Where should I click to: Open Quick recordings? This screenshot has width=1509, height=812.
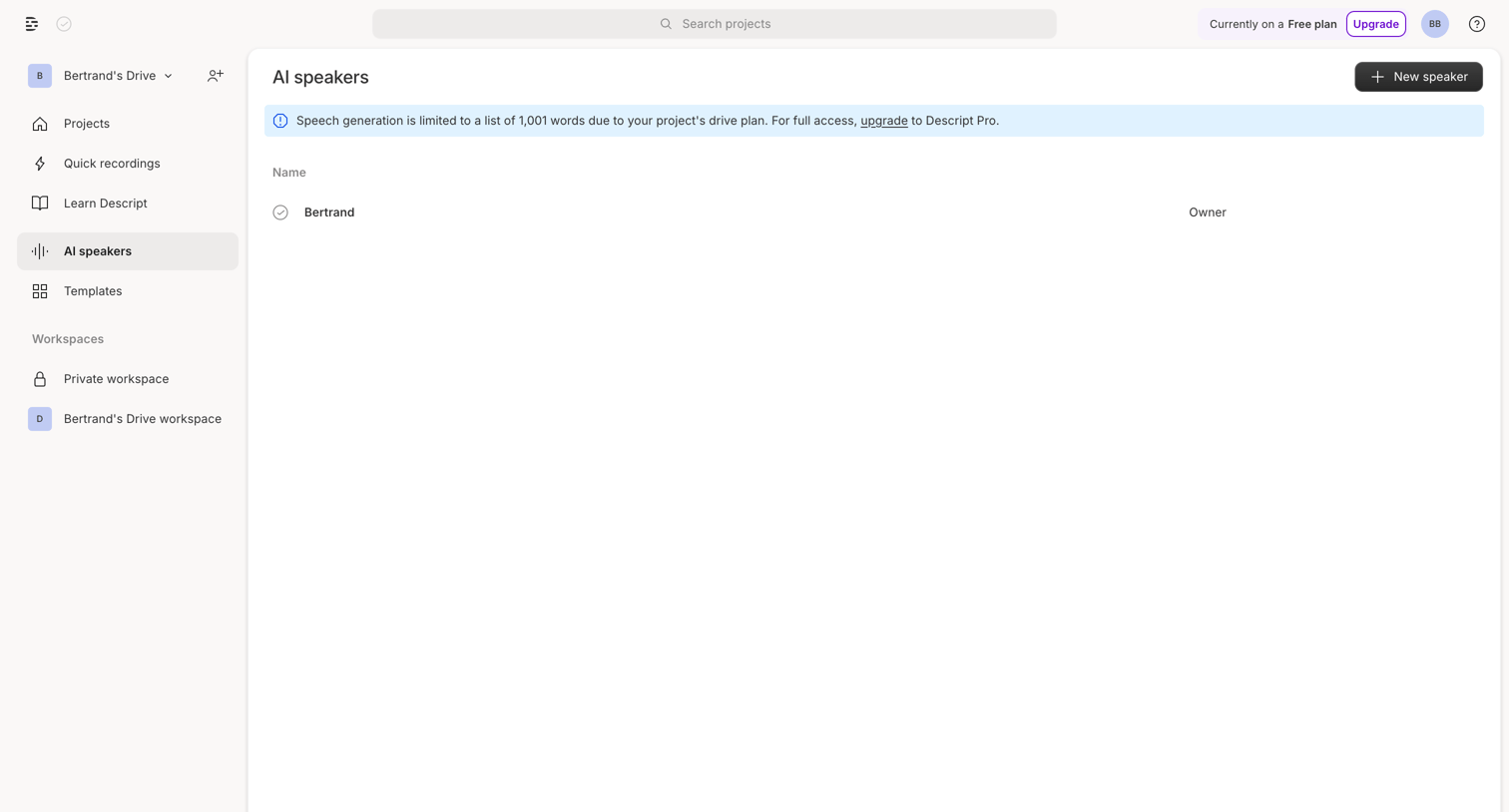click(x=128, y=164)
